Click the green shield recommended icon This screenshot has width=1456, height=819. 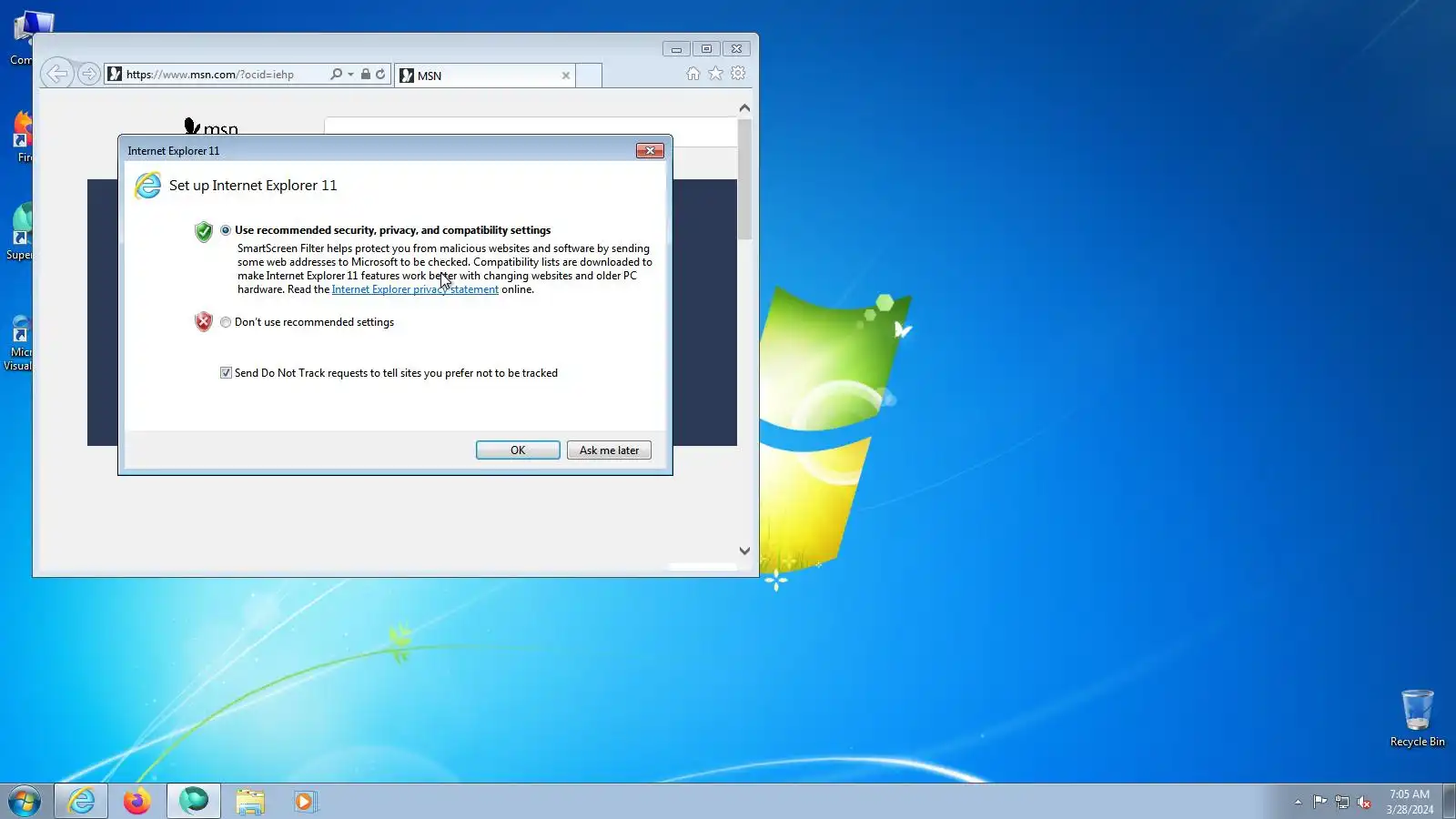coord(204,231)
